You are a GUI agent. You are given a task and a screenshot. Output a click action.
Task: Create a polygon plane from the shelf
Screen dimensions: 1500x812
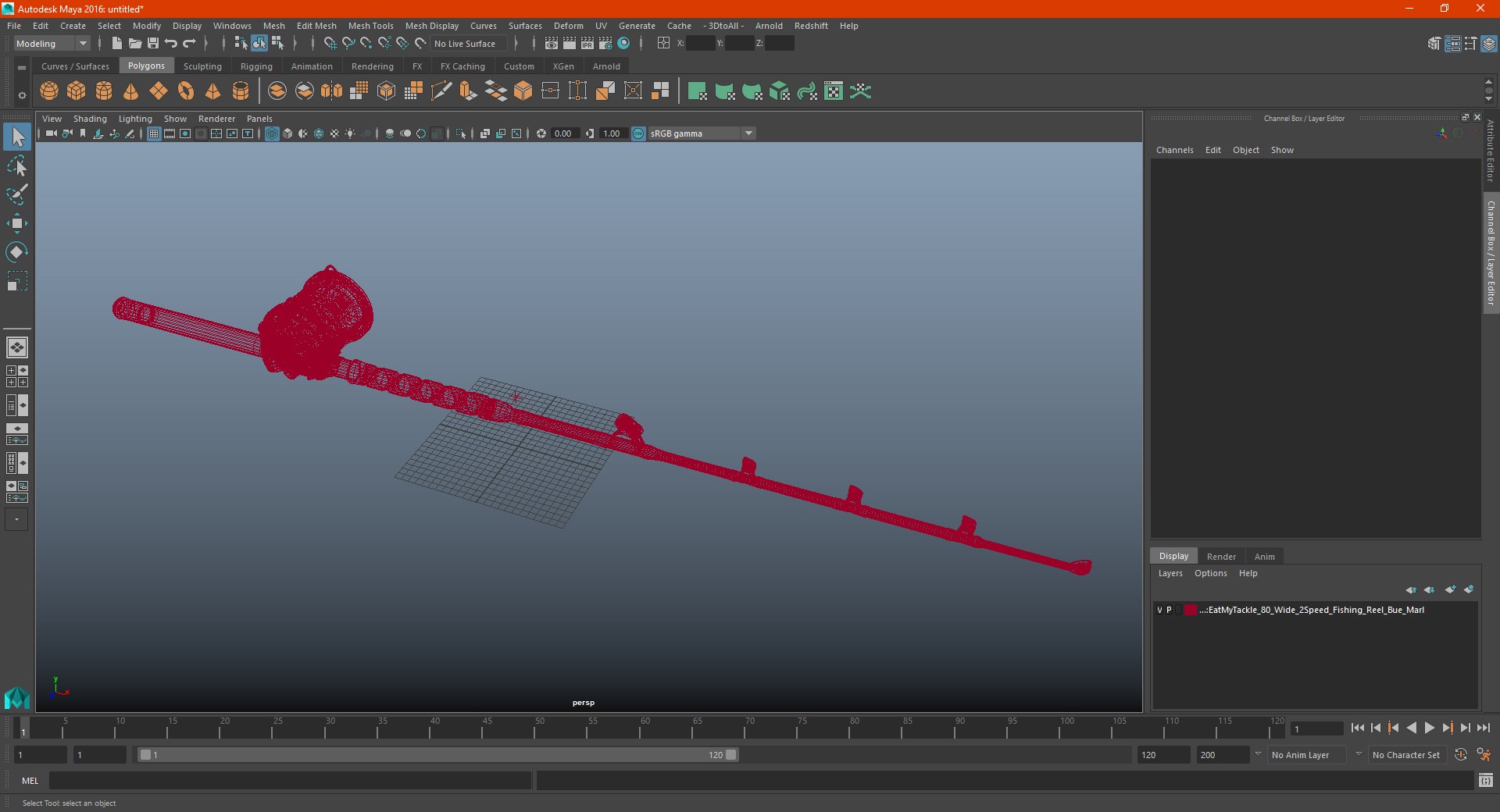coord(159,91)
